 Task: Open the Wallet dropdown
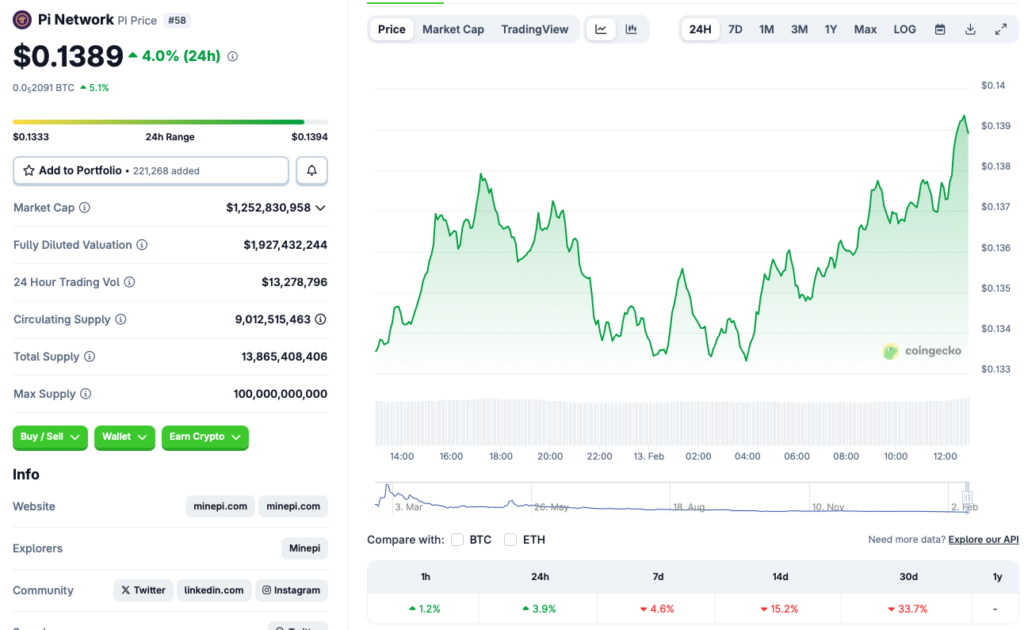(125, 437)
